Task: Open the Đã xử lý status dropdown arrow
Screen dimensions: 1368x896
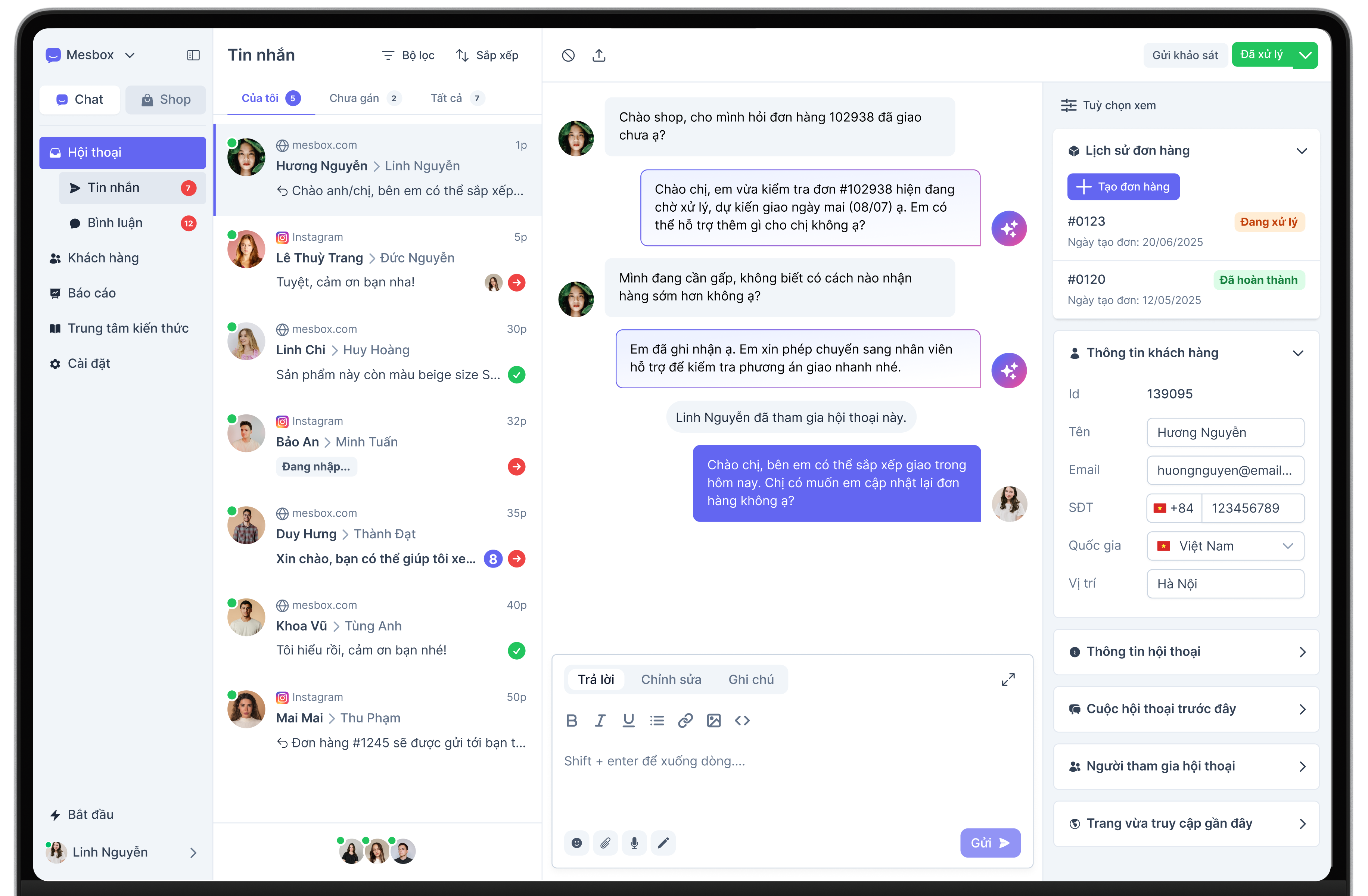Action: [x=1305, y=55]
